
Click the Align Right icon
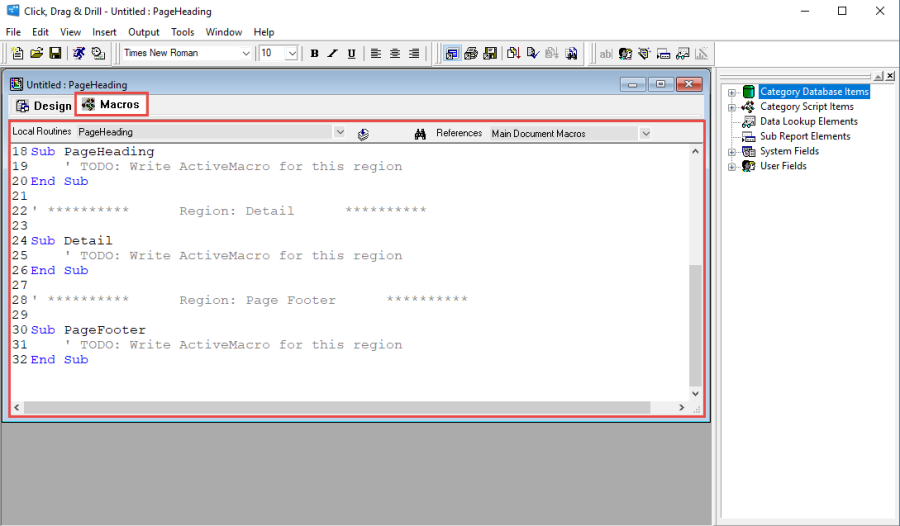[x=414, y=53]
